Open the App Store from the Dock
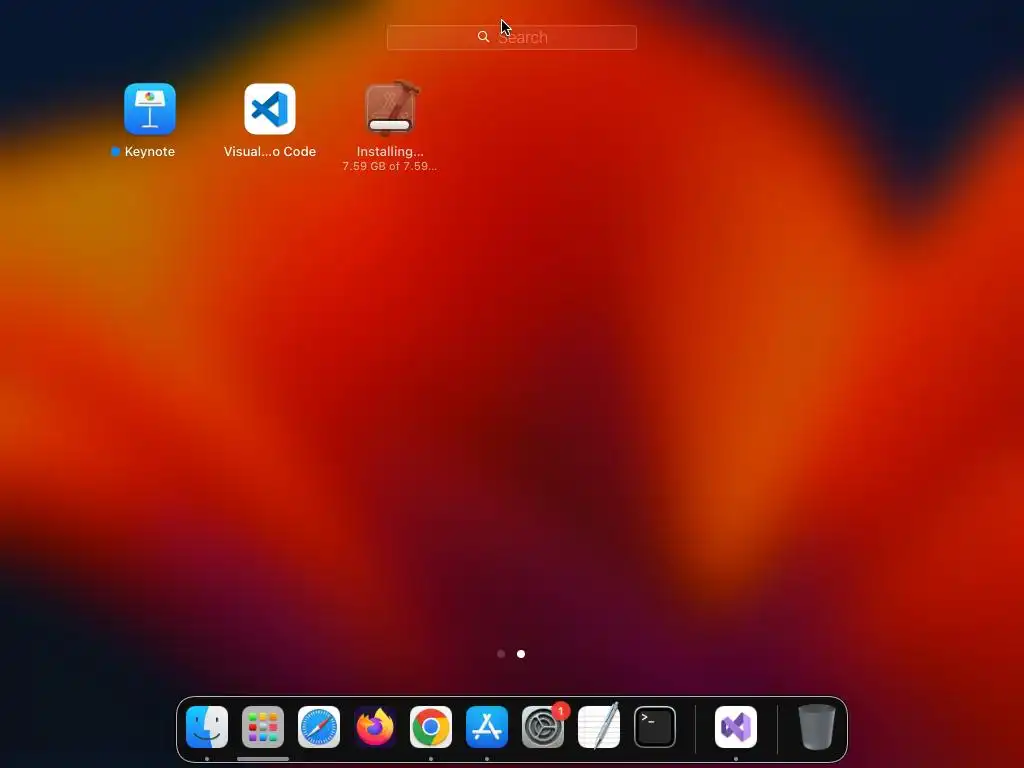Screen dimensions: 1024x768 (x=487, y=727)
